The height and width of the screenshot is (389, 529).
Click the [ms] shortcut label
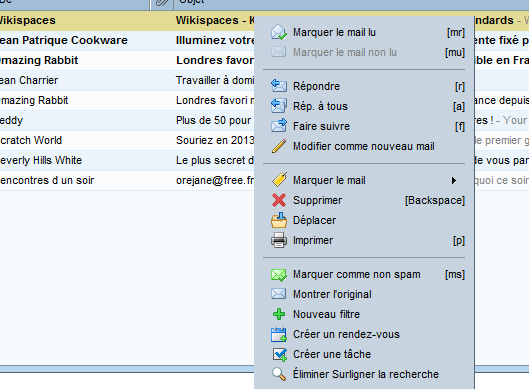coord(455,274)
